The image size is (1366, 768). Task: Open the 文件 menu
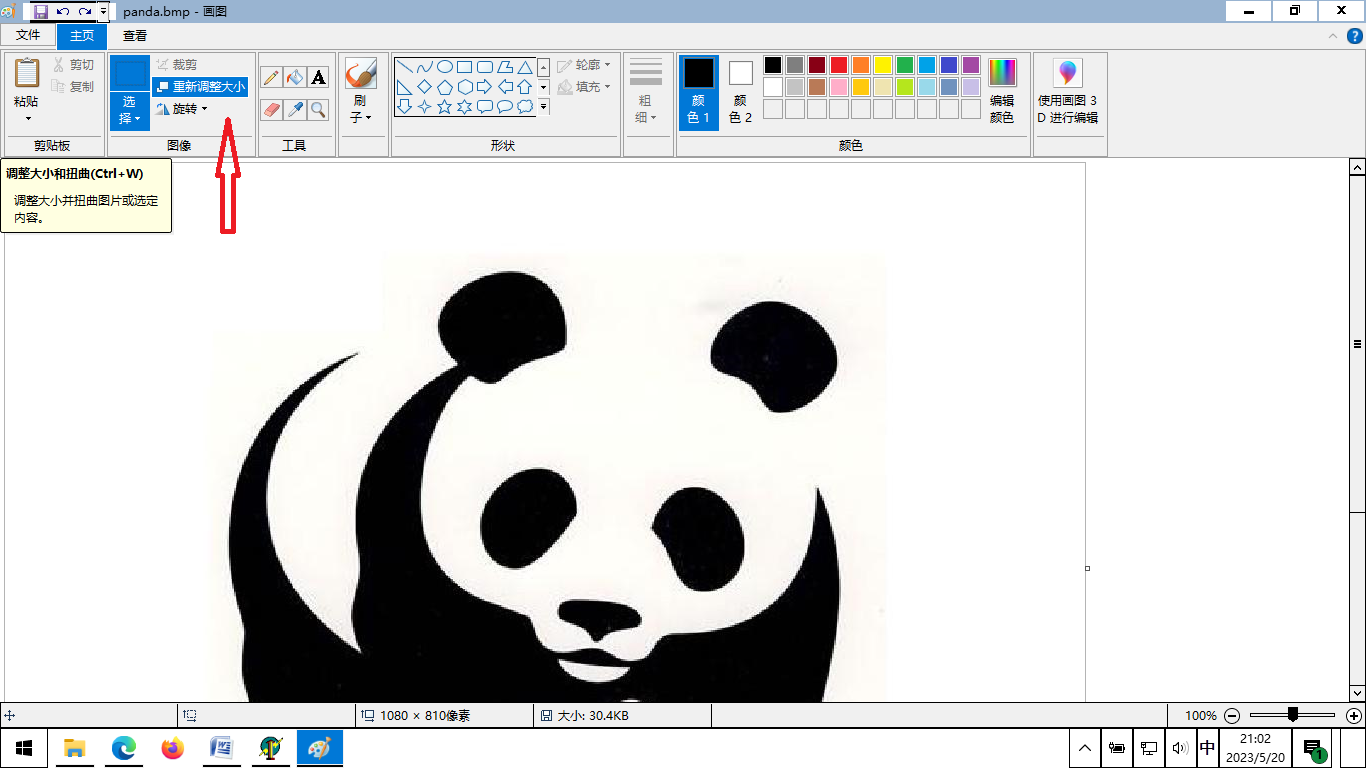28,35
